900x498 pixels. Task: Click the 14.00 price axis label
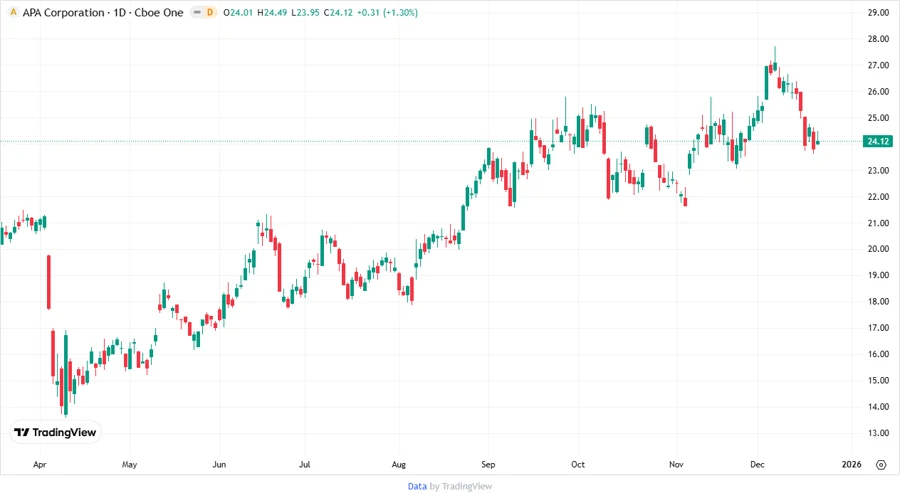click(878, 407)
